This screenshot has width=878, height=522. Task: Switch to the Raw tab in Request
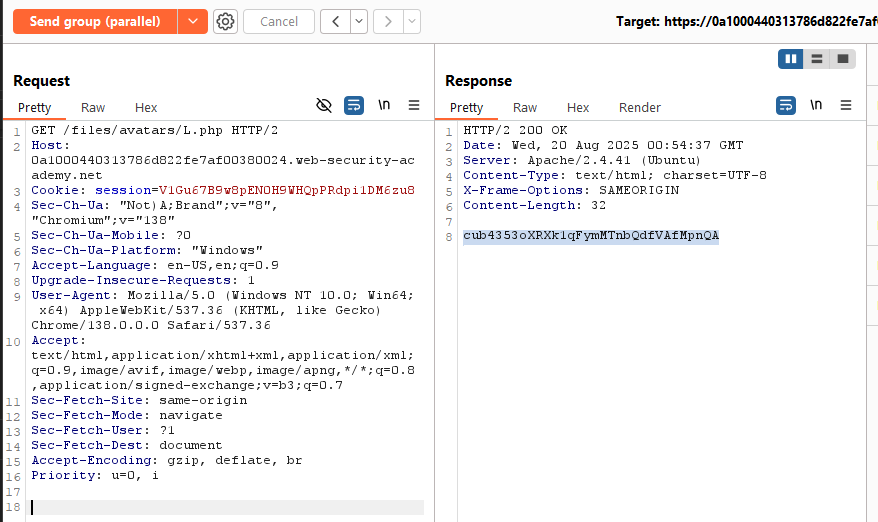point(93,107)
